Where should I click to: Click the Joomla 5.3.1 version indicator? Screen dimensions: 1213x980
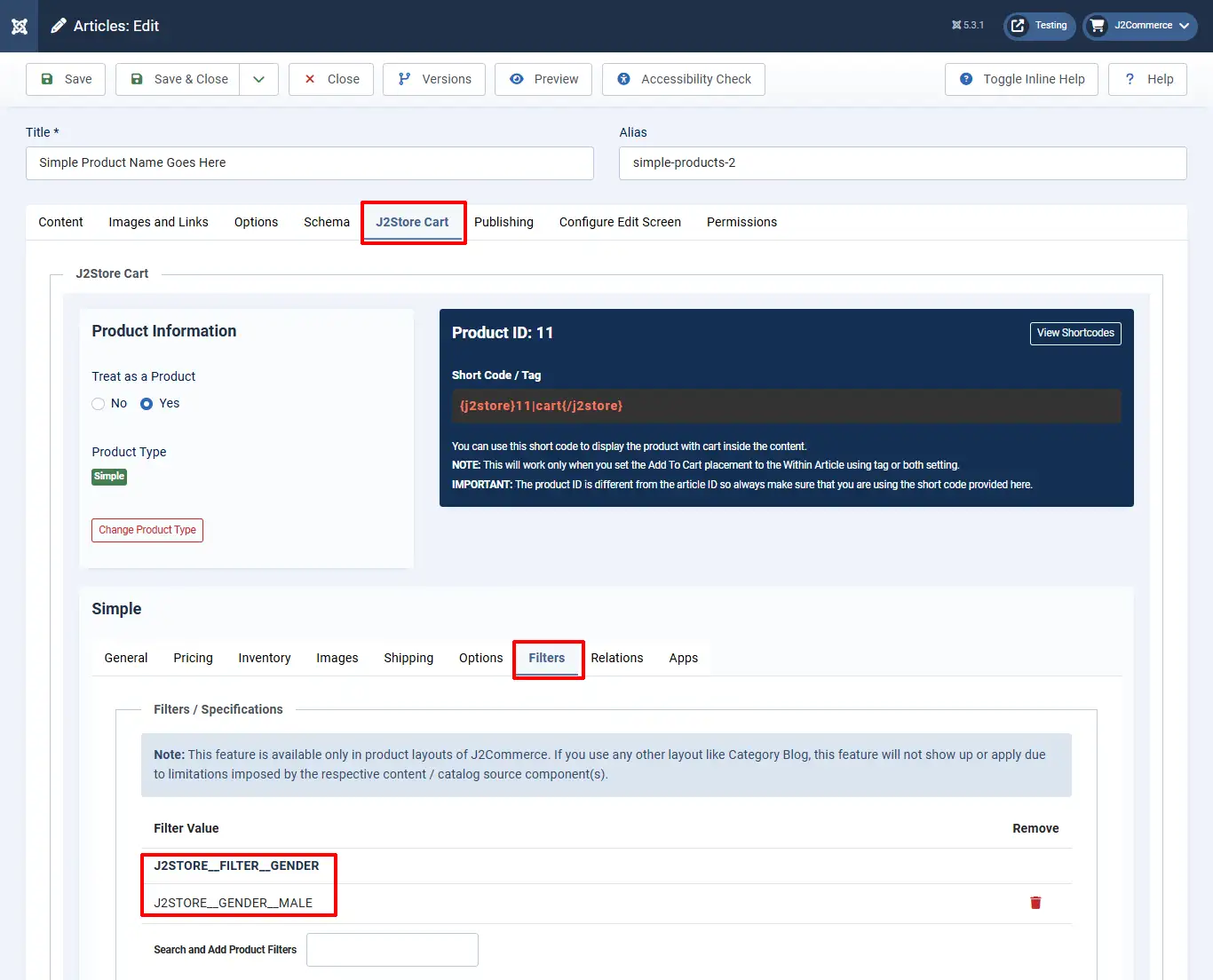pyautogui.click(x=968, y=26)
